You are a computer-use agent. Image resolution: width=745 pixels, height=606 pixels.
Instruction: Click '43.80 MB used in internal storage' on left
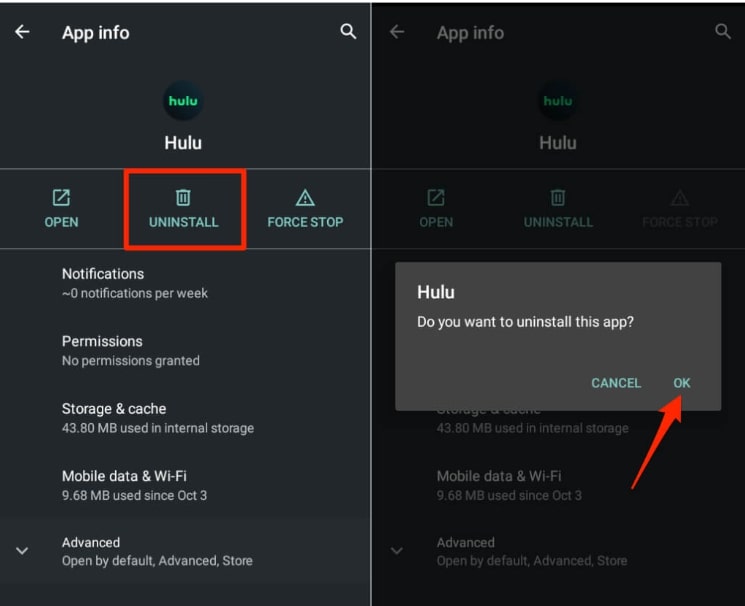point(158,428)
